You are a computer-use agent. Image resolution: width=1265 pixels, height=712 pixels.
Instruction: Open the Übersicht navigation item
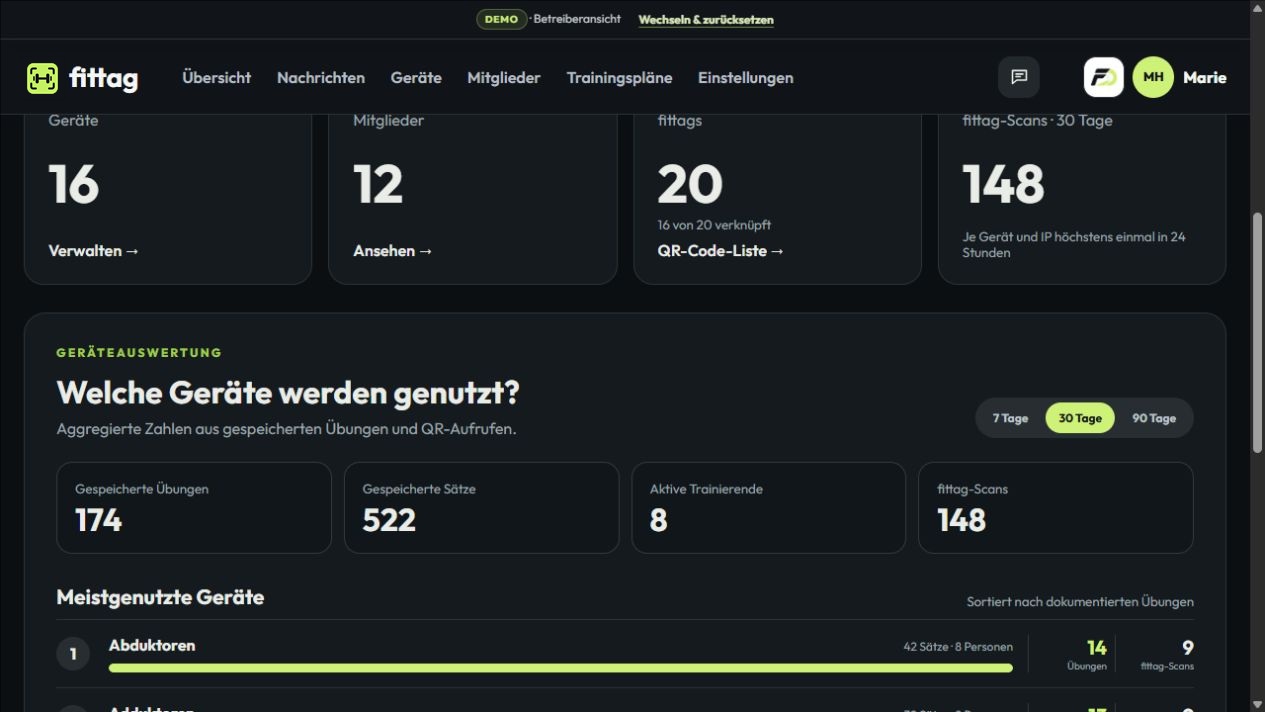216,78
